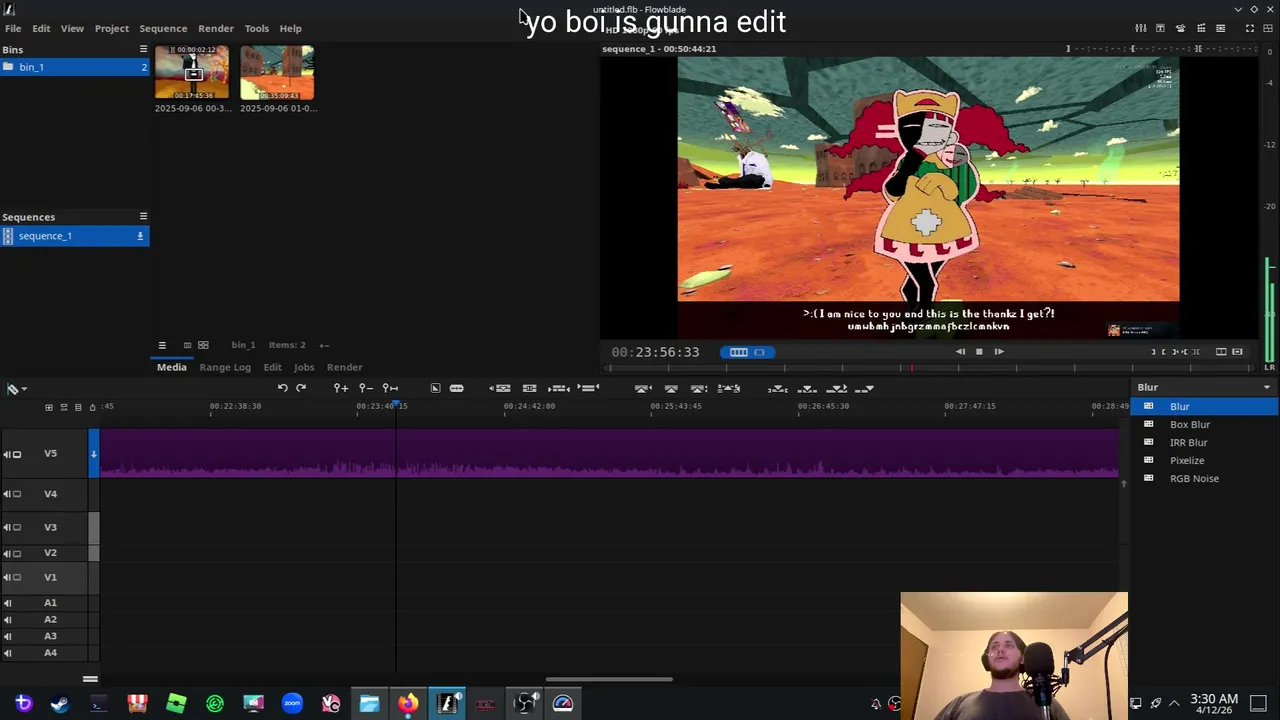
Task: Mute audio track A3
Action: pos(8,636)
